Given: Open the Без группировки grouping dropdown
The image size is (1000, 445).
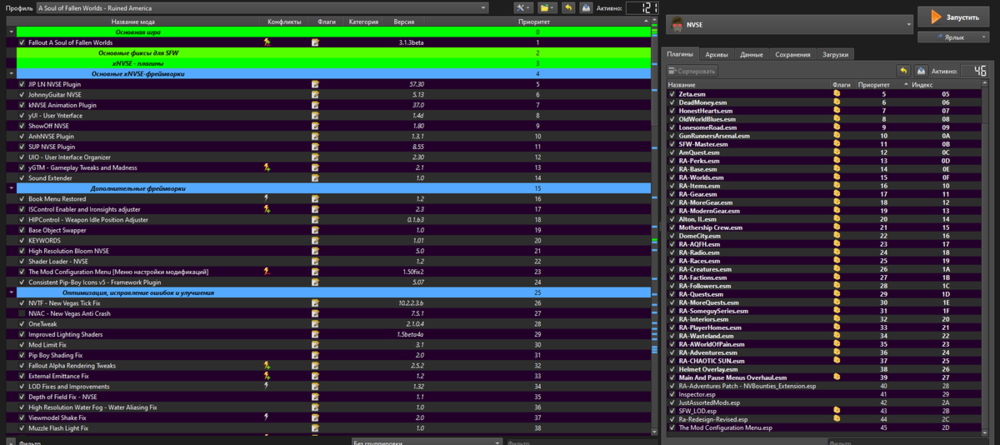Looking at the screenshot, I should click(427, 441).
